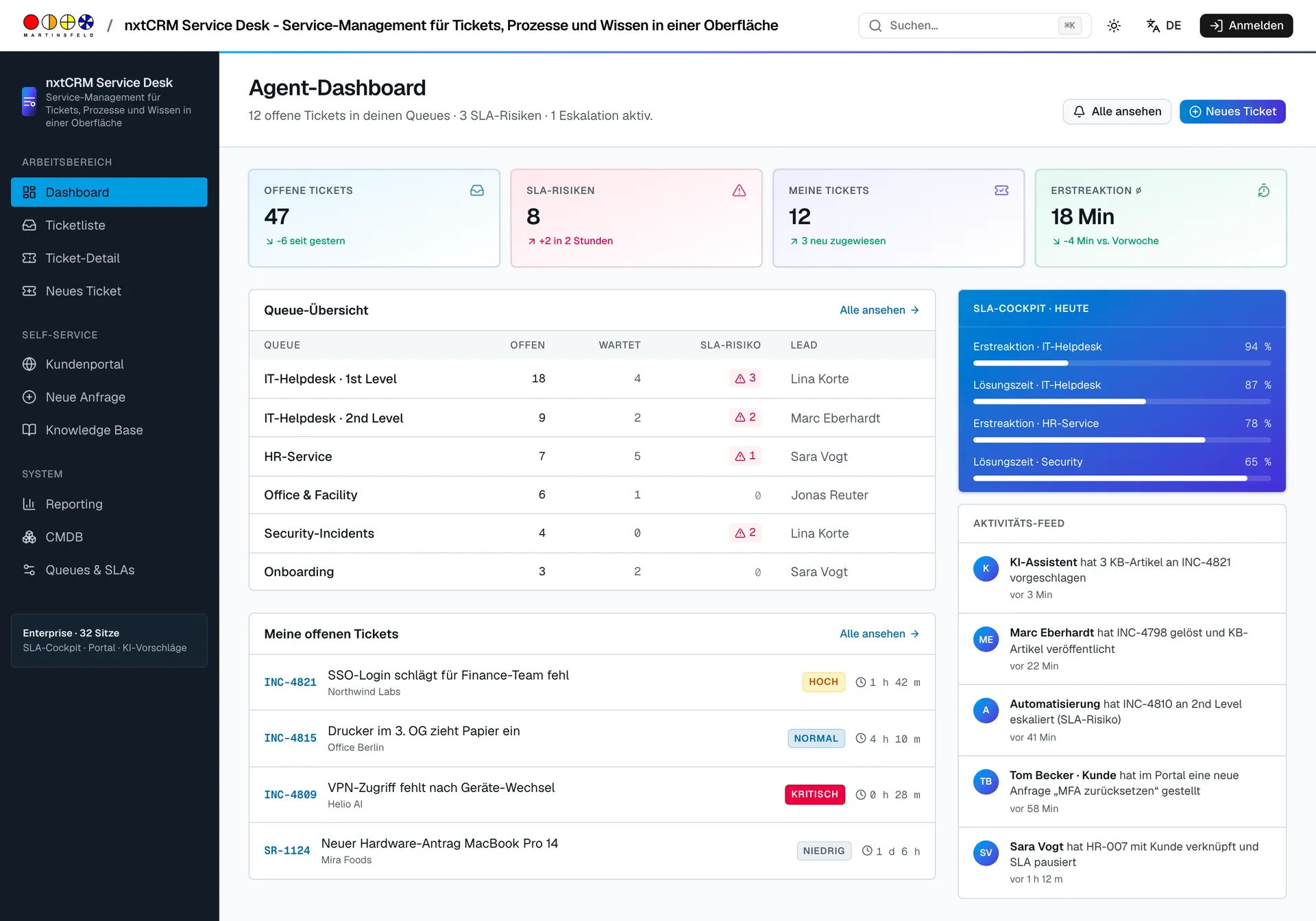Click the Enterprise · 32 Sitze plan card
The height and width of the screenshot is (921, 1316).
coord(109,641)
